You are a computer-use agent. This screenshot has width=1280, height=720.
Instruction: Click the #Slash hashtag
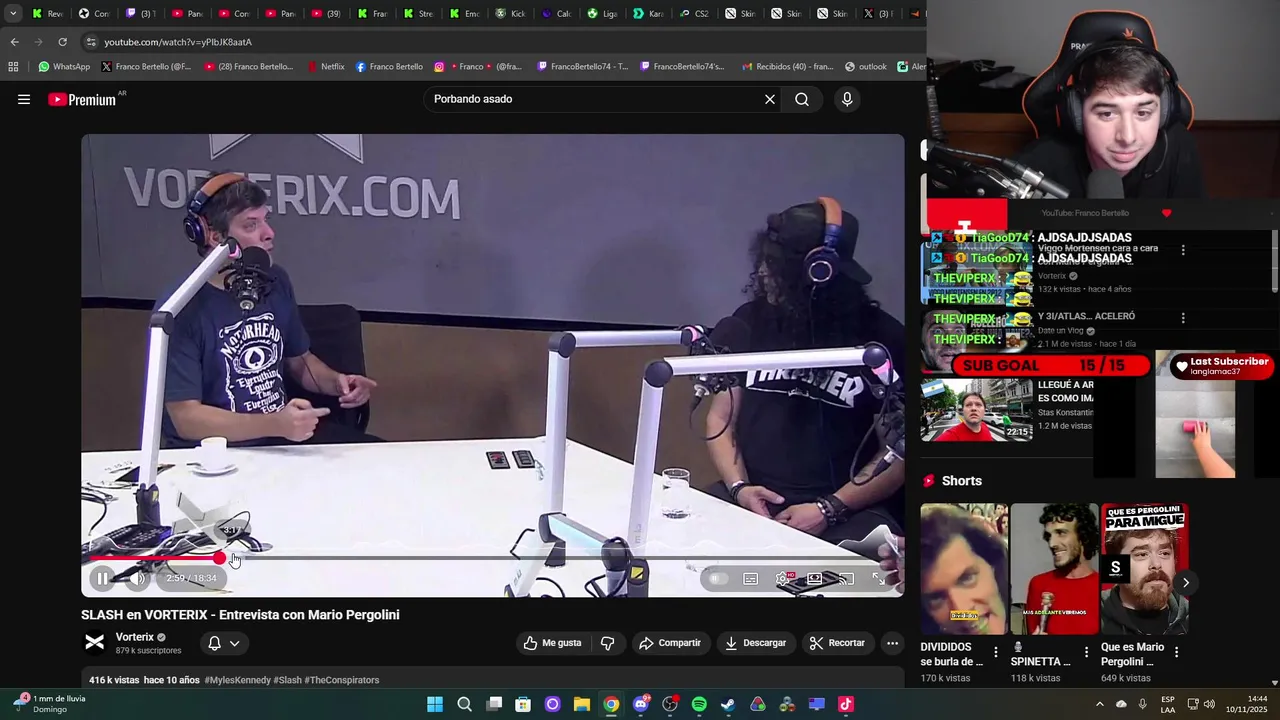[x=287, y=680]
